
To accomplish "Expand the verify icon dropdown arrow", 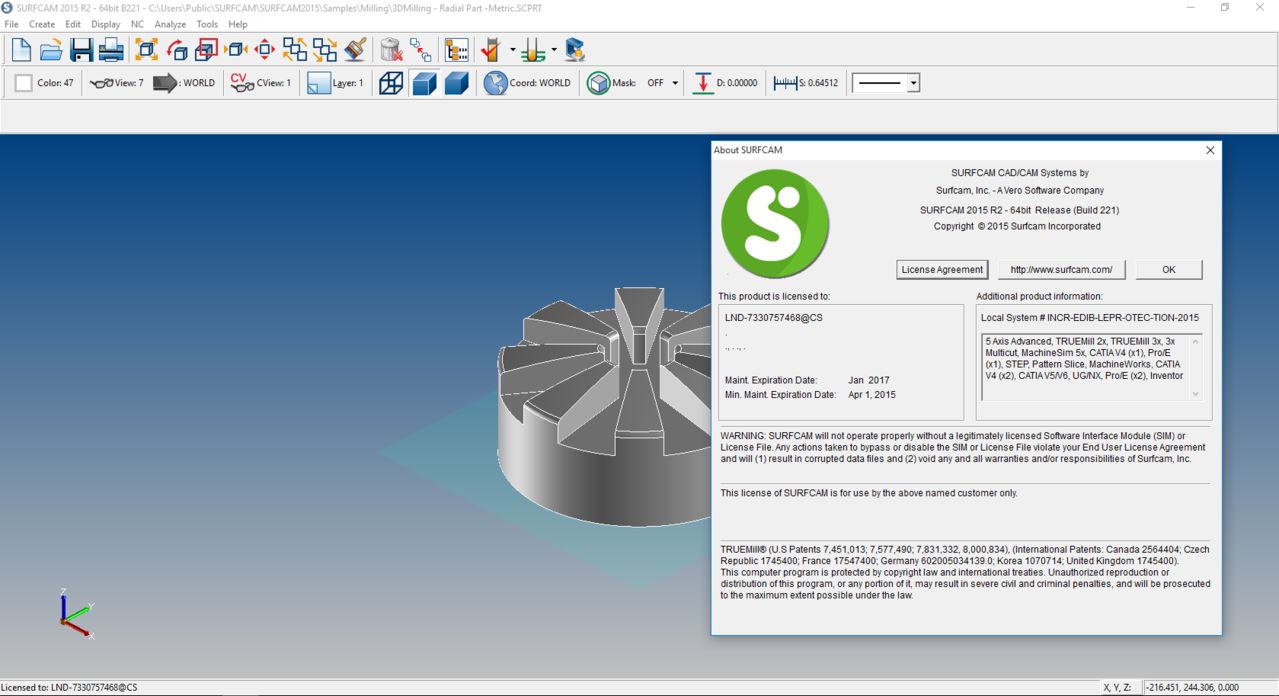I will 513,49.
